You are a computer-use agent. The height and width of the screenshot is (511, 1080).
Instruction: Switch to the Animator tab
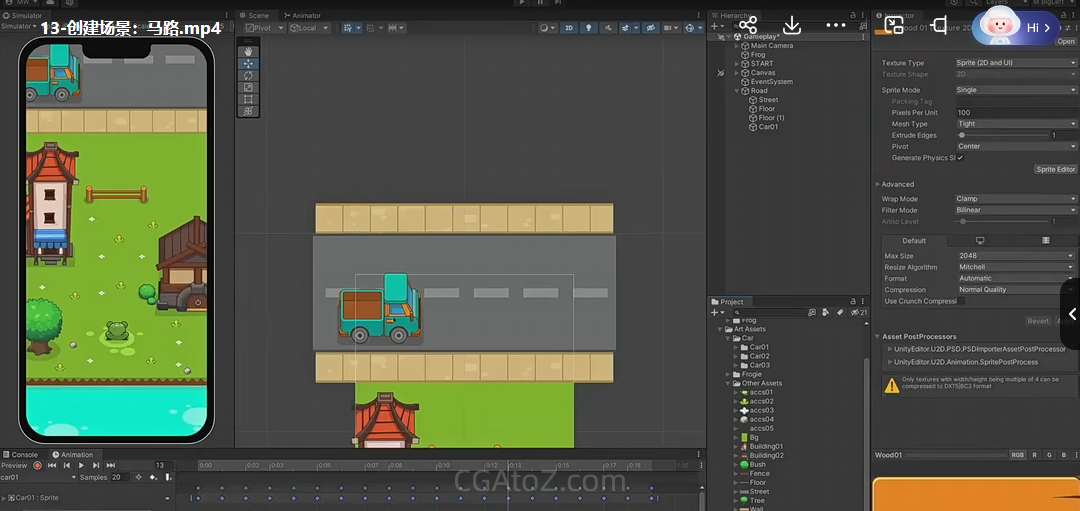tap(304, 16)
